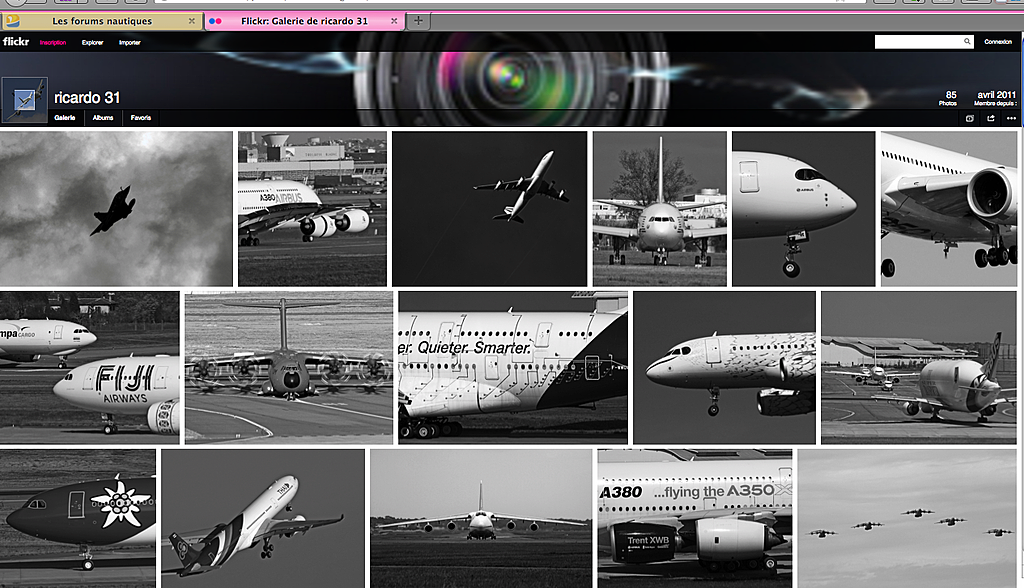Click the share icon
The image size is (1024, 588).
pyautogui.click(x=991, y=118)
